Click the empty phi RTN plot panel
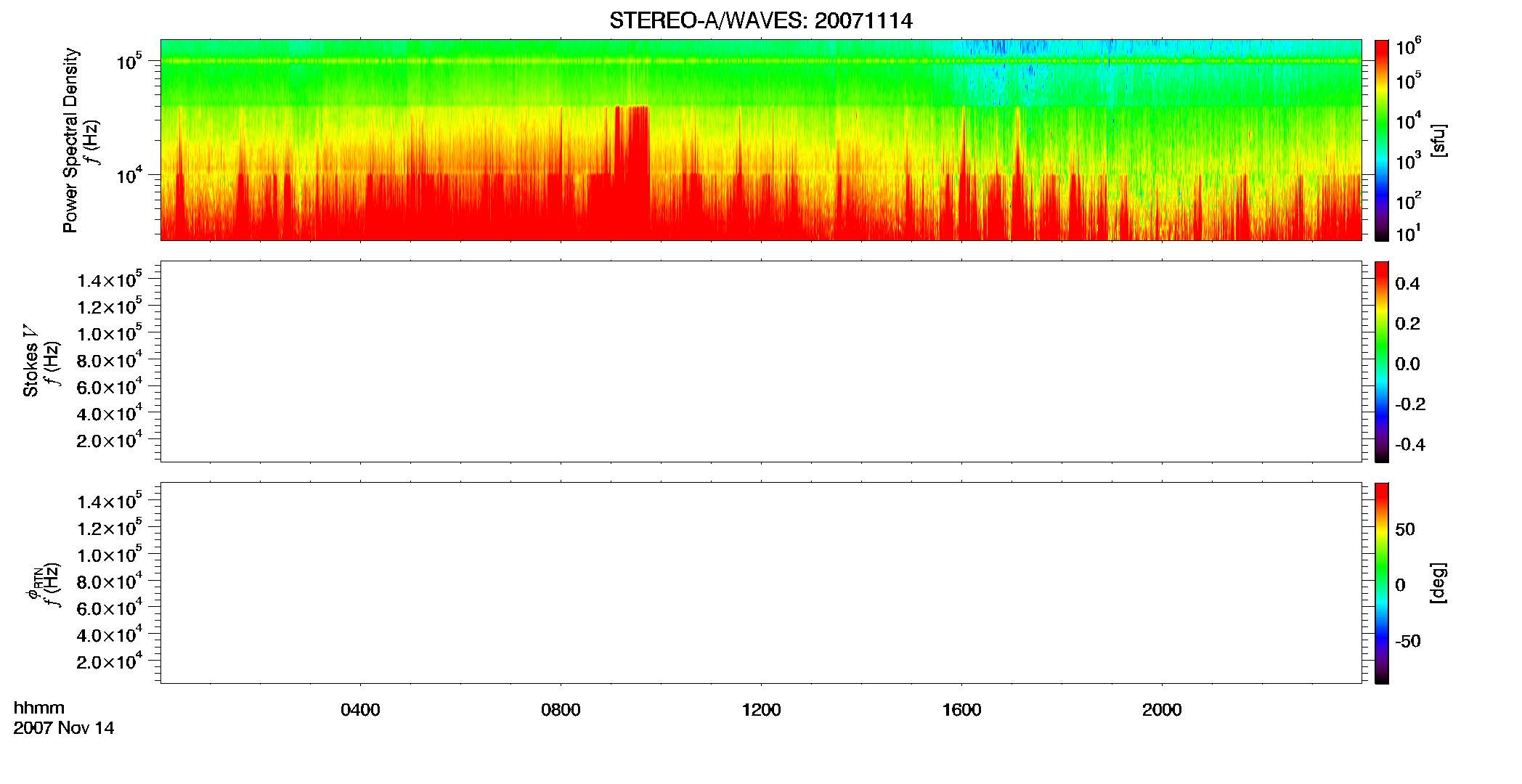The image size is (1522, 784). 761,583
